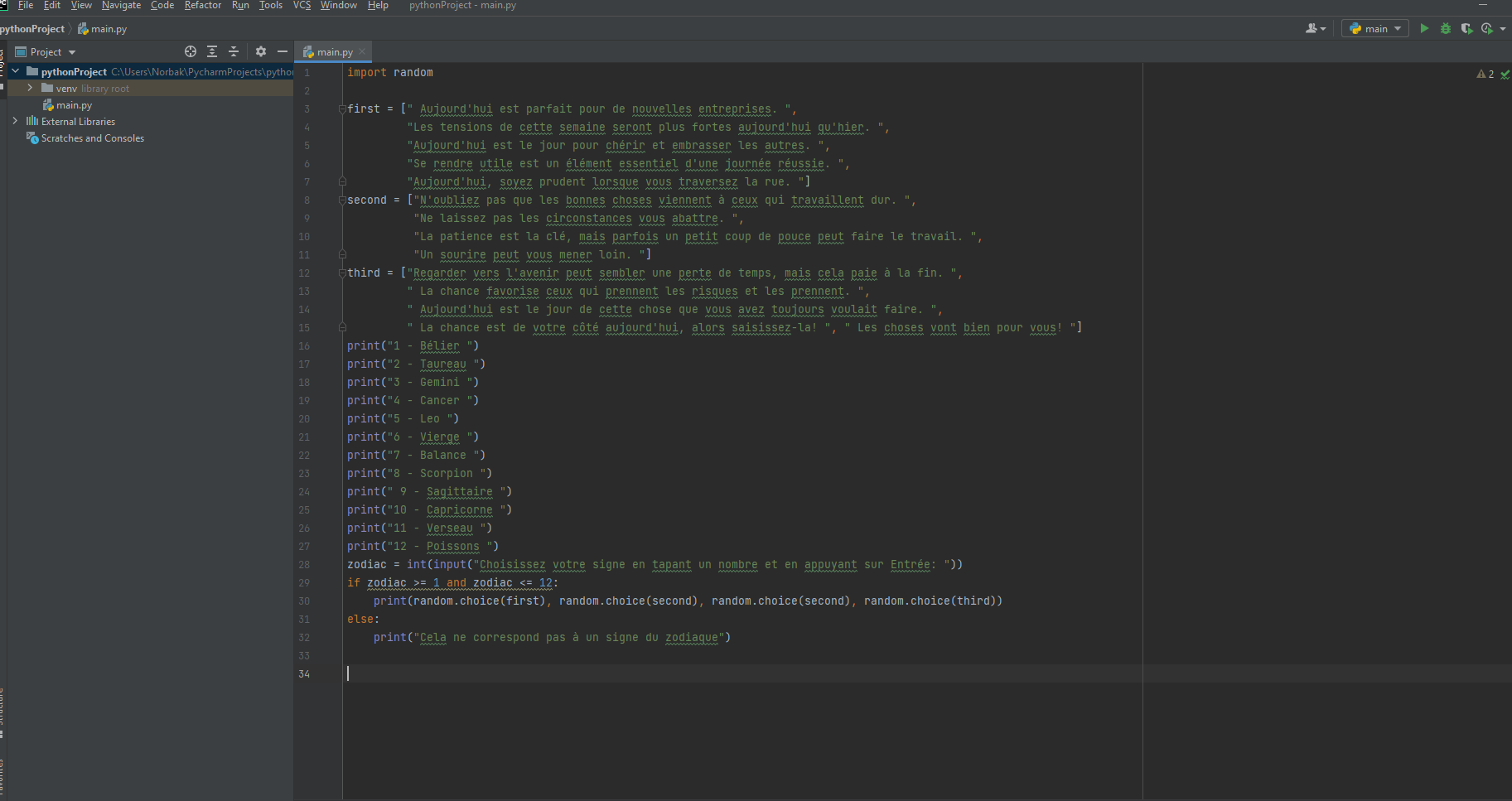Toggle code fold marker at line 8

coord(342,200)
